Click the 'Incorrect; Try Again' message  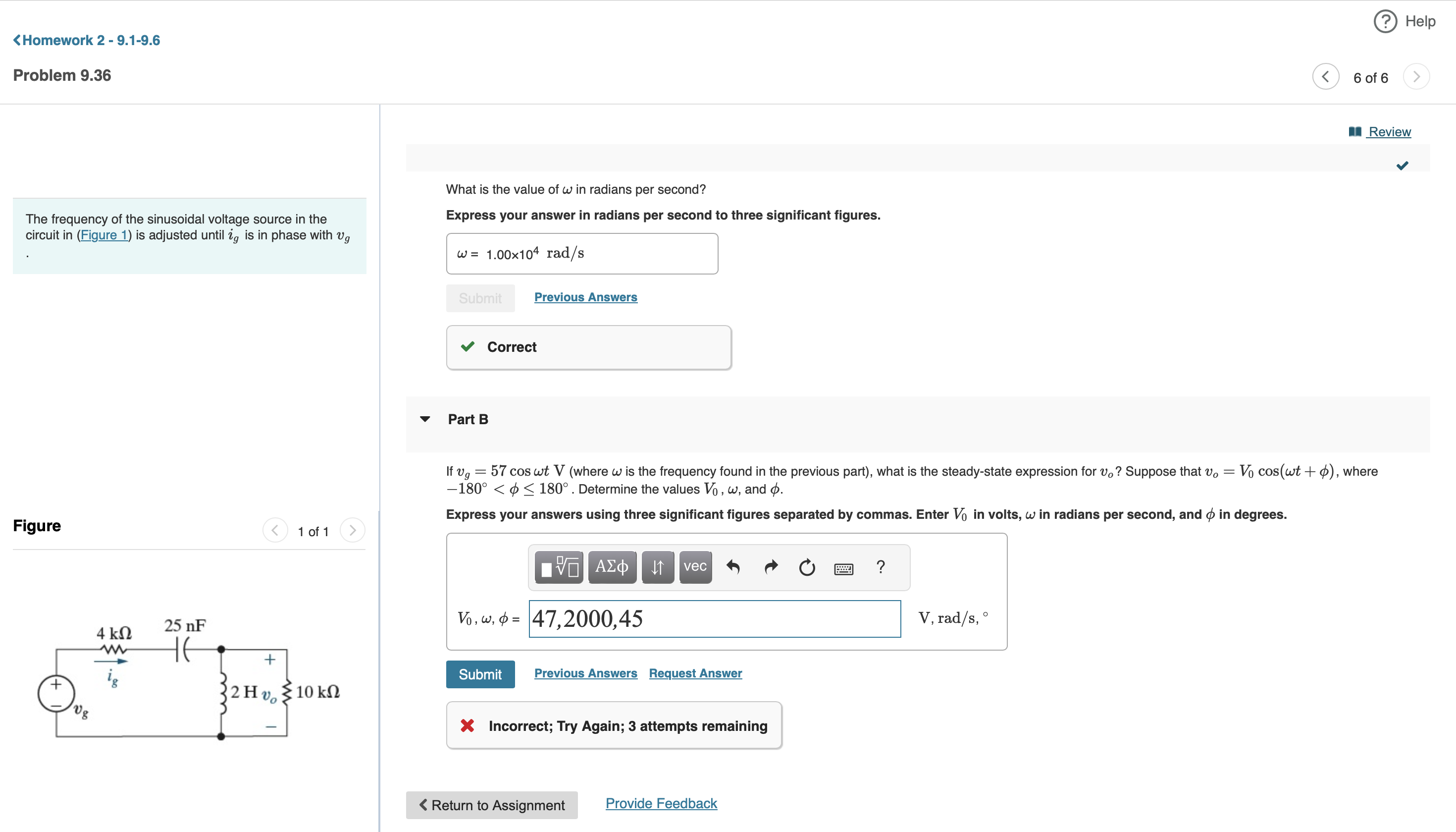pos(614,726)
